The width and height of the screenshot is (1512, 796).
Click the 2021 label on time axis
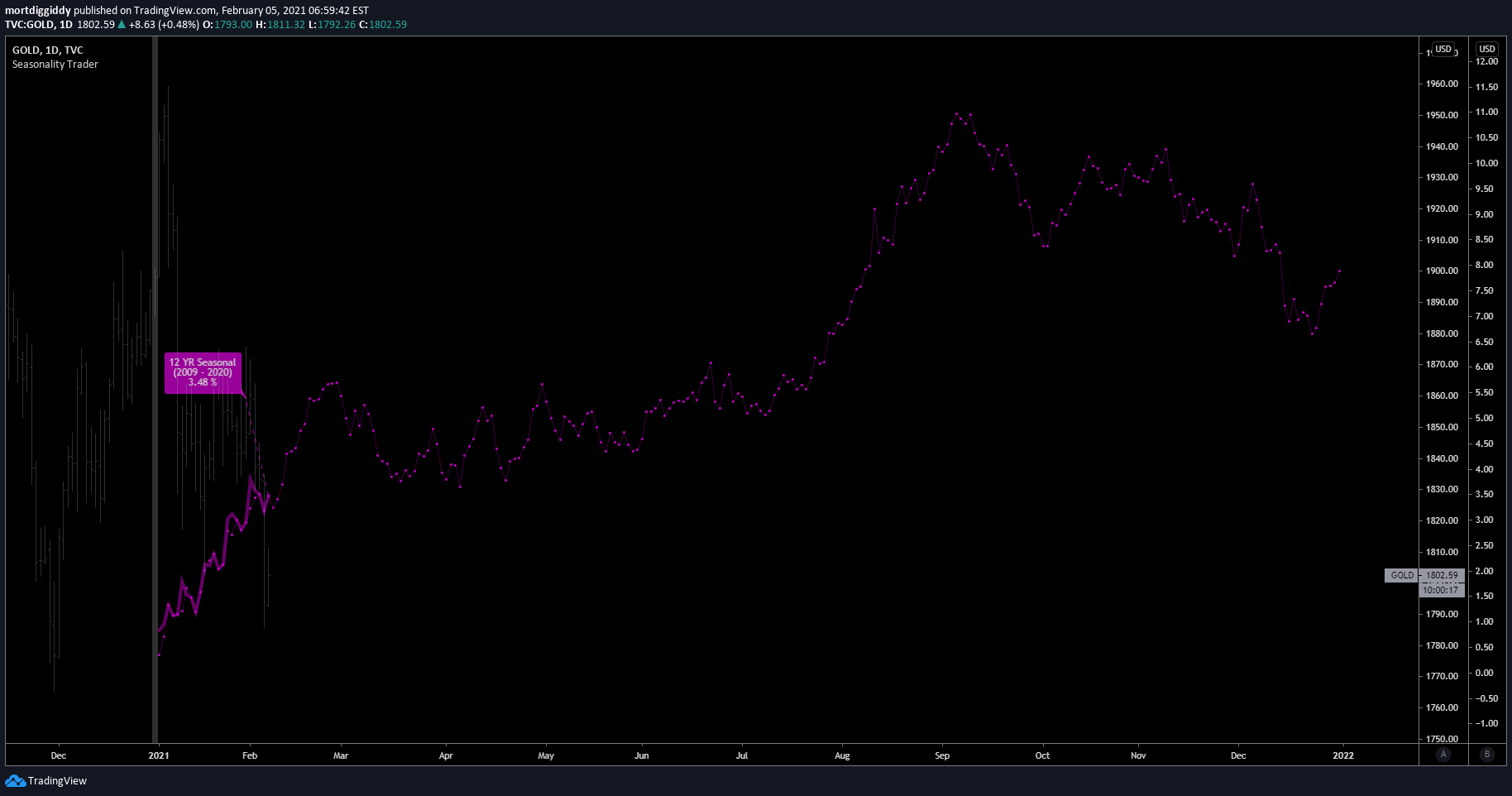(x=159, y=755)
